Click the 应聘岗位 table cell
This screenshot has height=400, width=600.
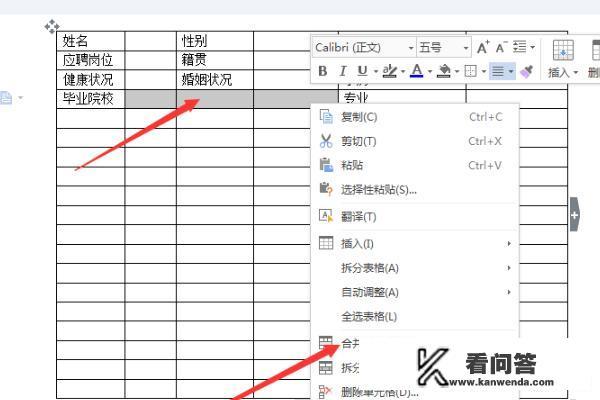(x=91, y=60)
